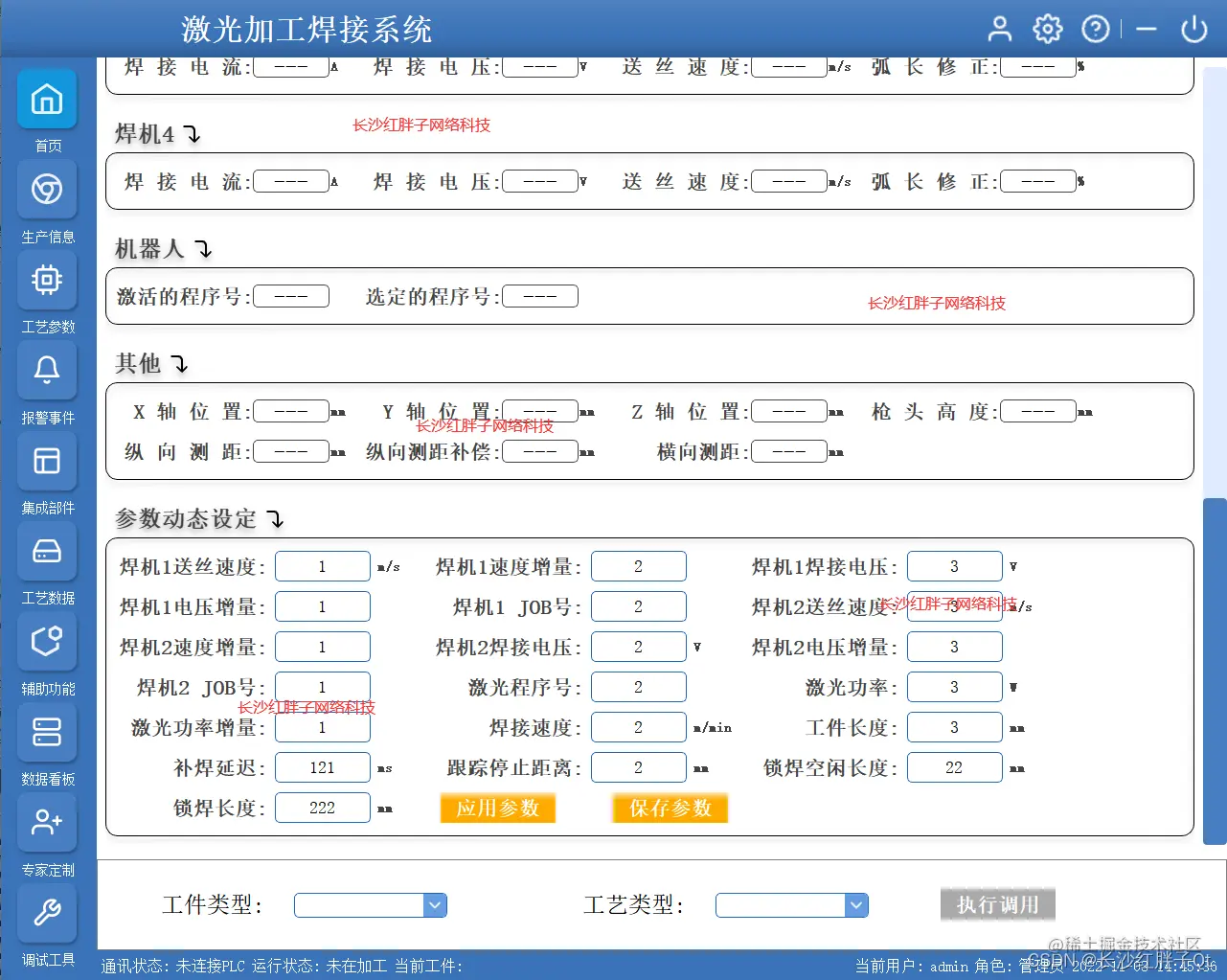This screenshot has width=1227, height=980.
Task: Click 焊机4 焊接电流 value field
Action: [291, 181]
